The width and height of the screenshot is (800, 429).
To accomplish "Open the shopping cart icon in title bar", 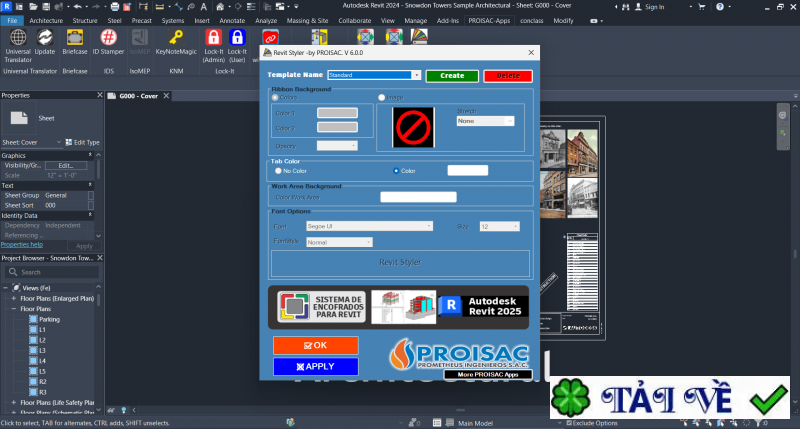I will click(x=702, y=7).
